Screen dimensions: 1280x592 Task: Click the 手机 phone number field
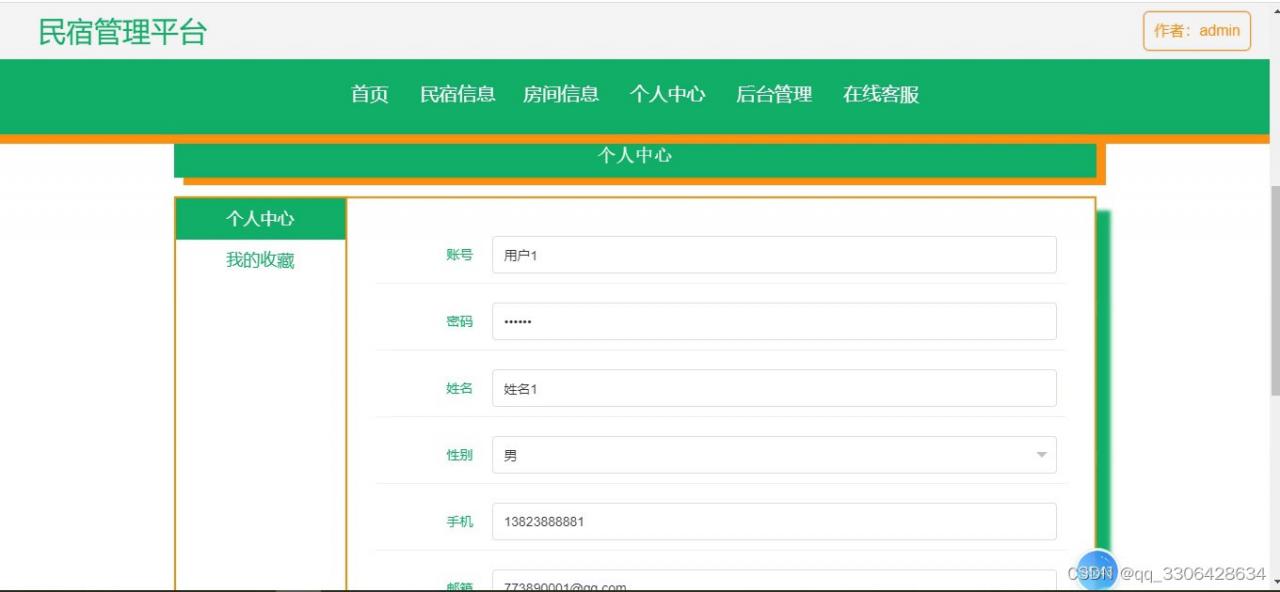coord(772,521)
